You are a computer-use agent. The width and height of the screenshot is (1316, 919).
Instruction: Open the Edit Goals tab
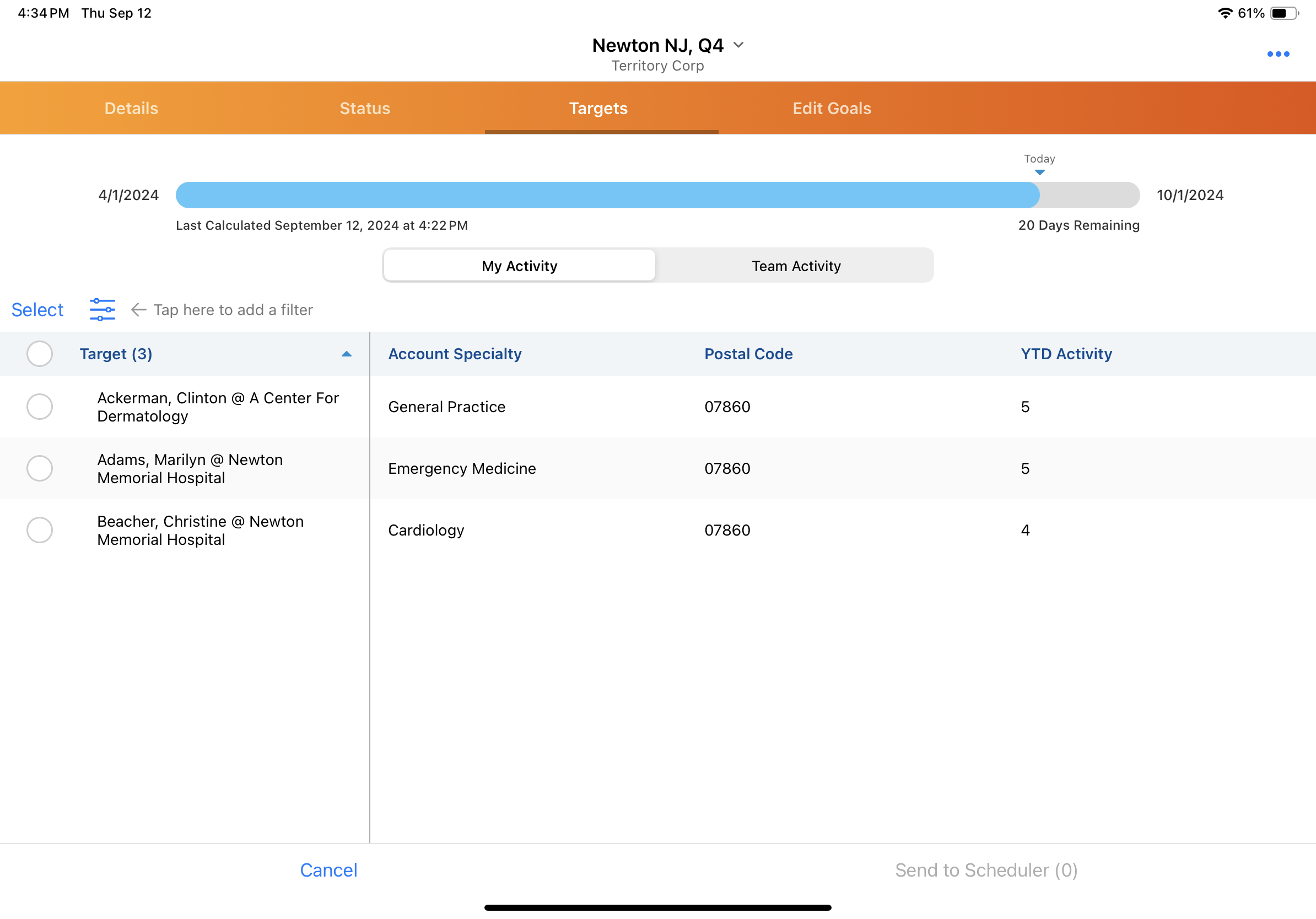(831, 109)
